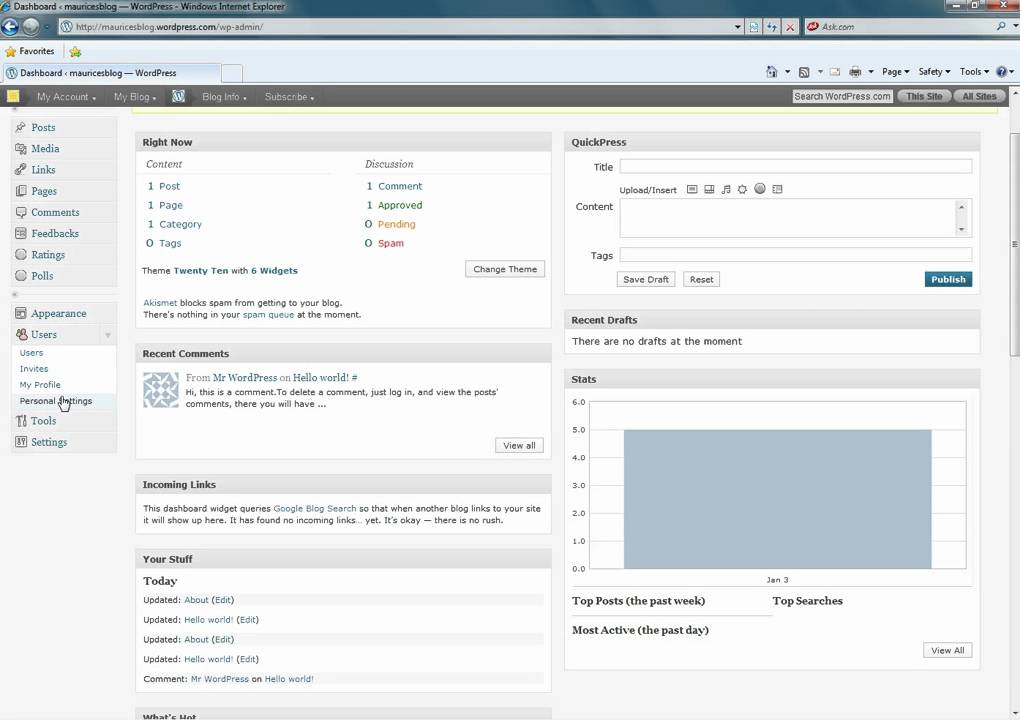
Task: Click the View All button under Stats
Action: point(947,650)
